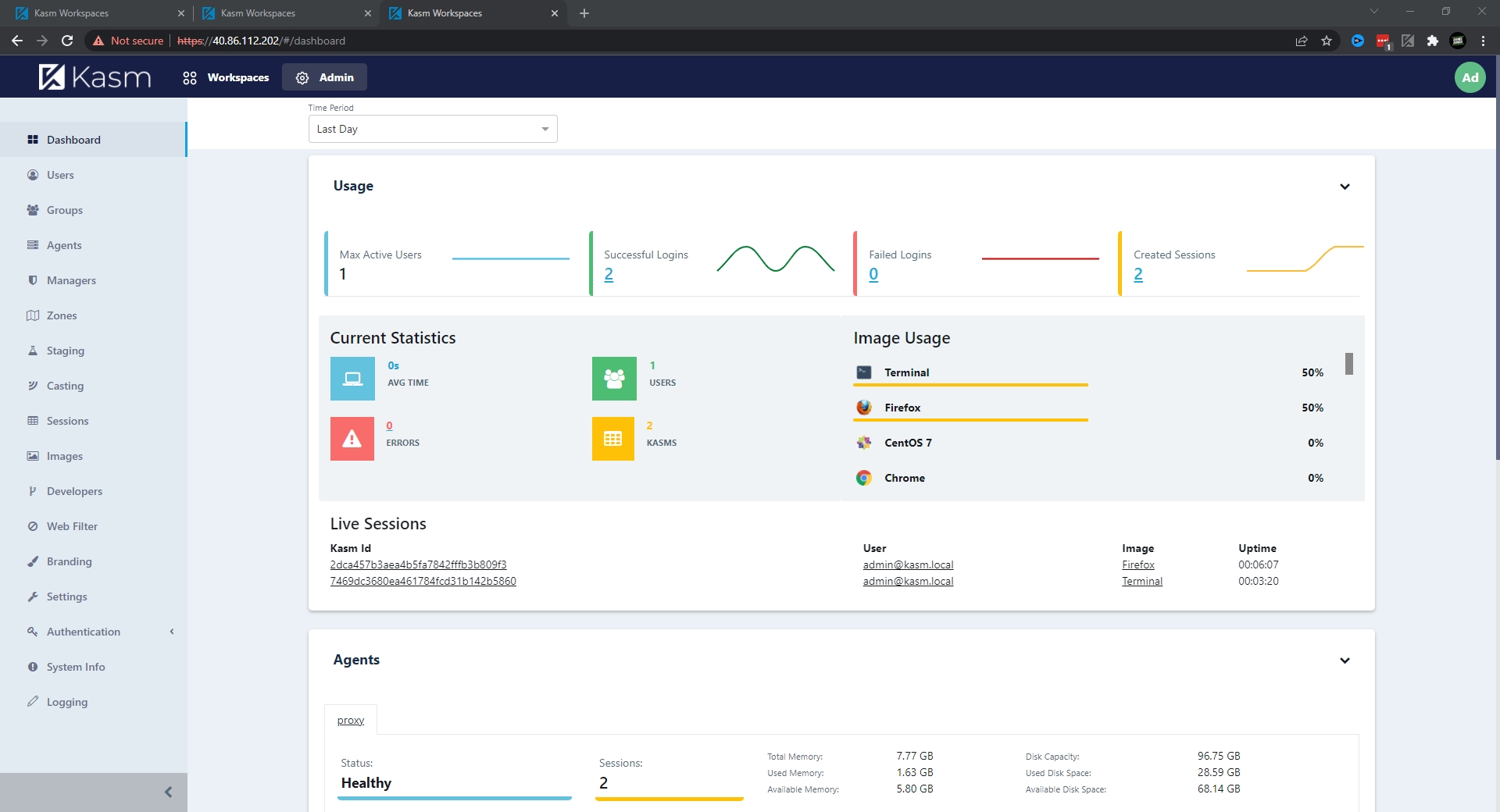Click the Agents sidebar icon
Image resolution: width=1500 pixels, height=812 pixels.
pyautogui.click(x=33, y=245)
